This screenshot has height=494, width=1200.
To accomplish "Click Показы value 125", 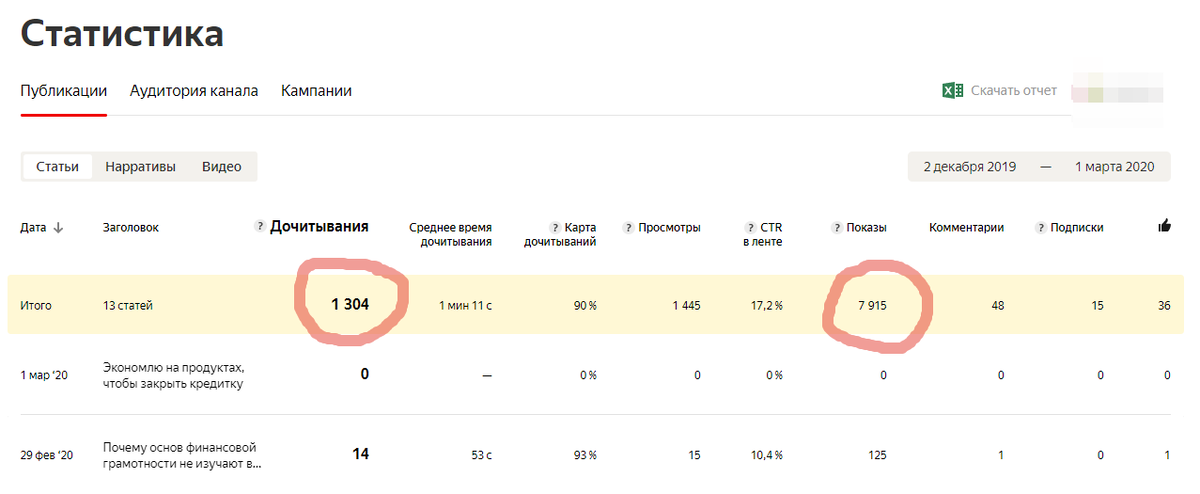I will click(x=878, y=455).
